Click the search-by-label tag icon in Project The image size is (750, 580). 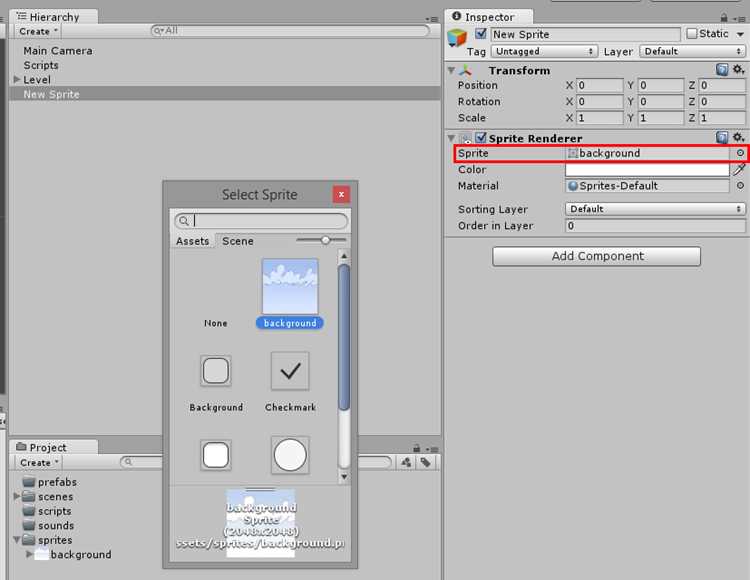pyautogui.click(x=426, y=462)
